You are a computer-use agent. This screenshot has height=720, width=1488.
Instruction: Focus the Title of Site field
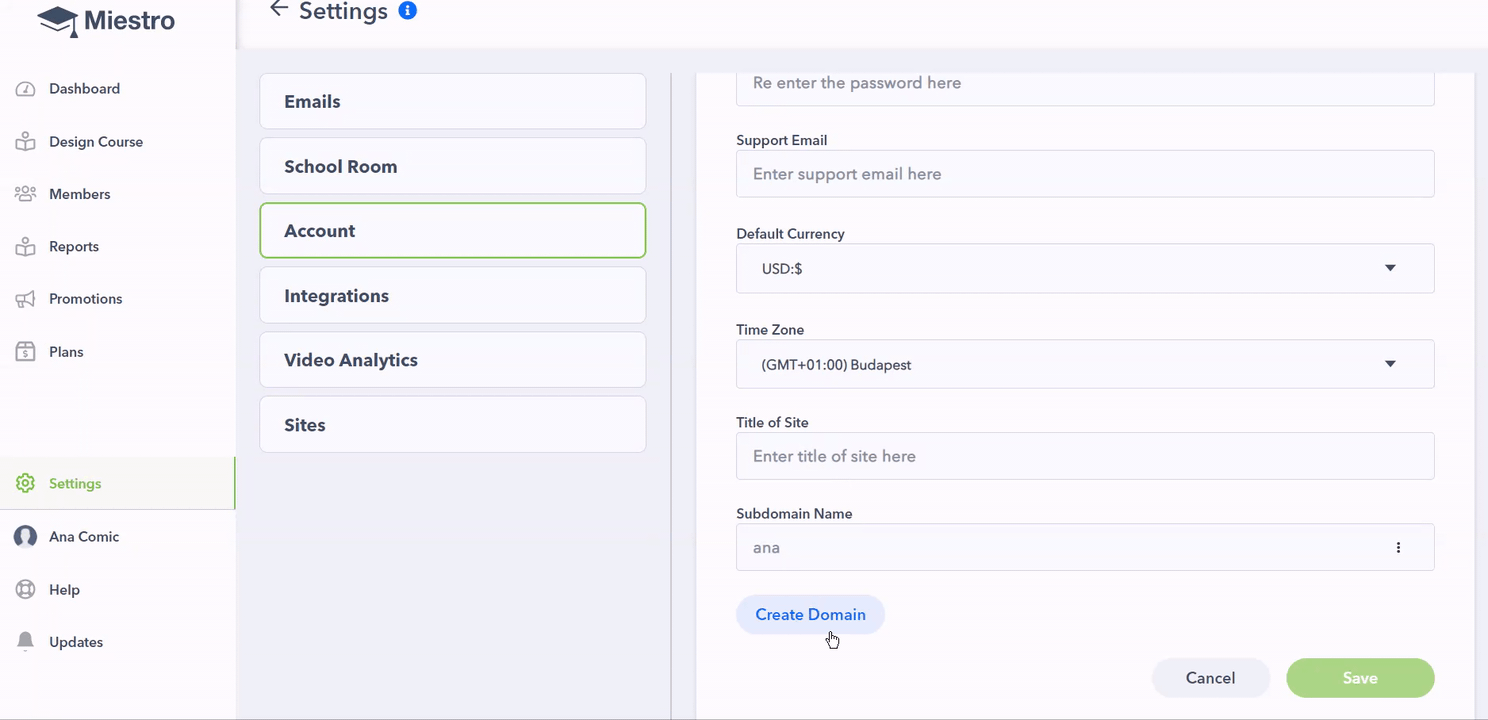[x=1085, y=456]
